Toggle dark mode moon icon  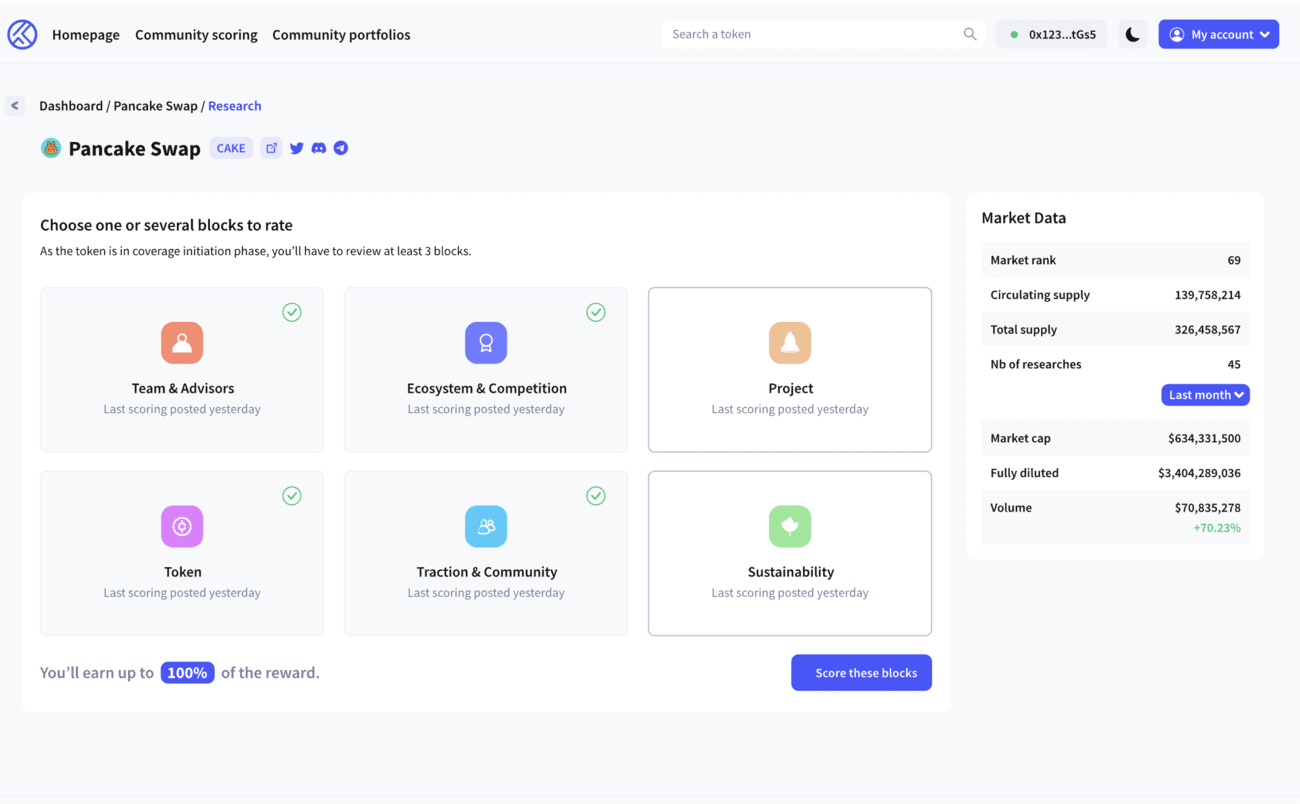click(x=1132, y=34)
